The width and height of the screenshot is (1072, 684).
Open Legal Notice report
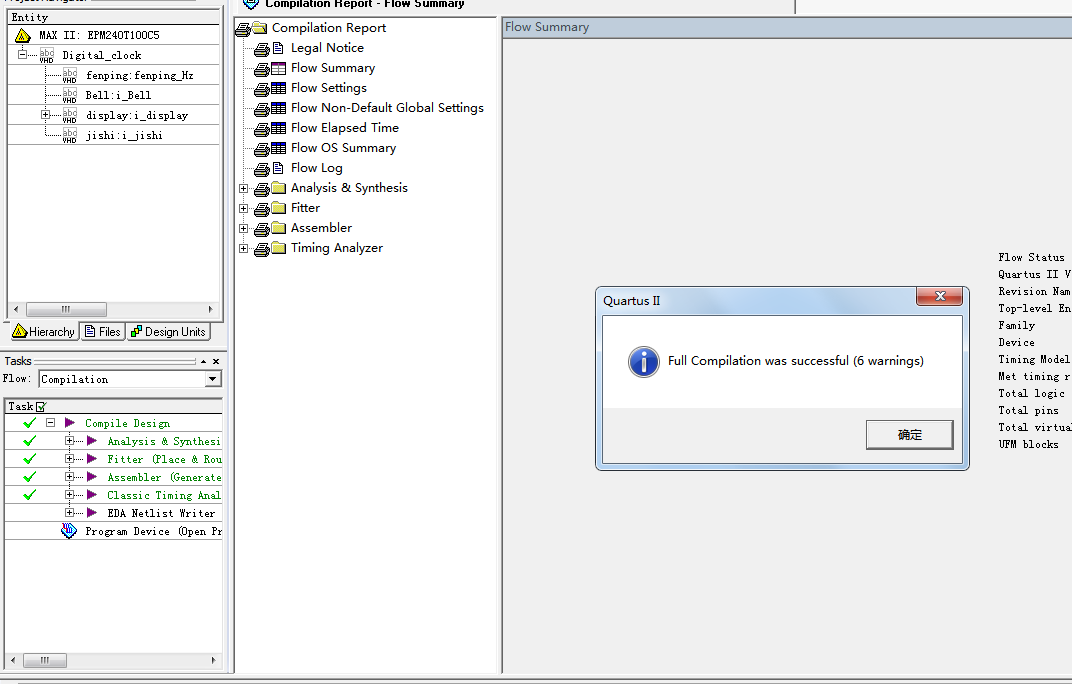point(327,48)
